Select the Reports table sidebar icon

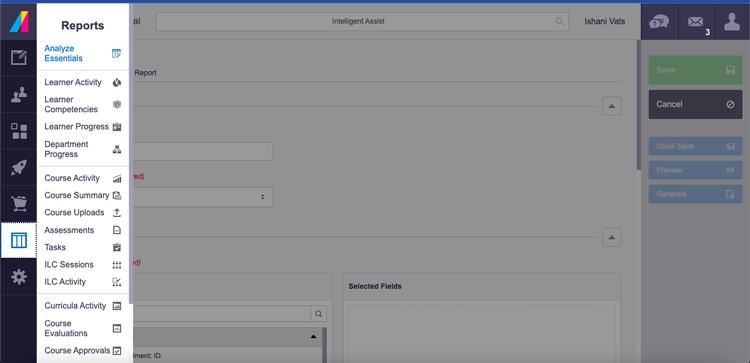(19, 240)
